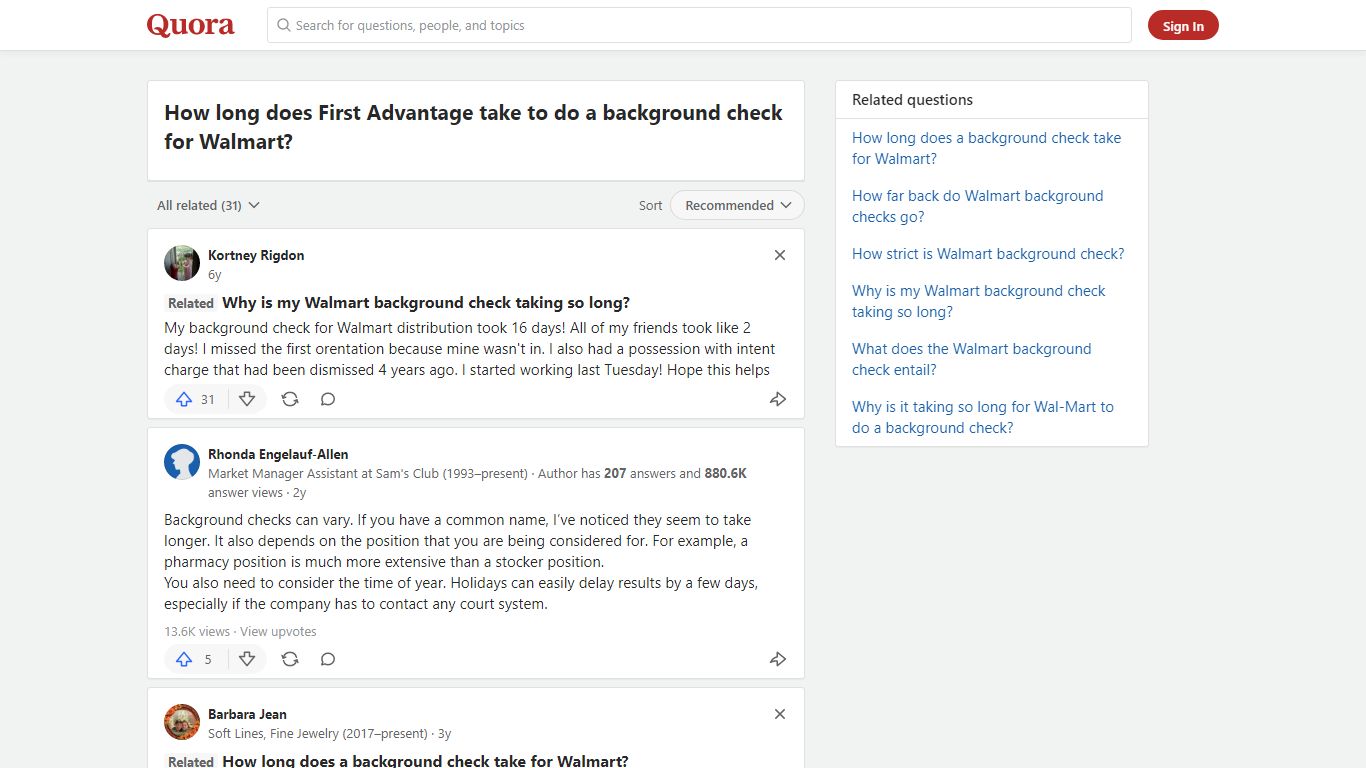
Task: Click the Sign In button
Action: [1183, 26]
